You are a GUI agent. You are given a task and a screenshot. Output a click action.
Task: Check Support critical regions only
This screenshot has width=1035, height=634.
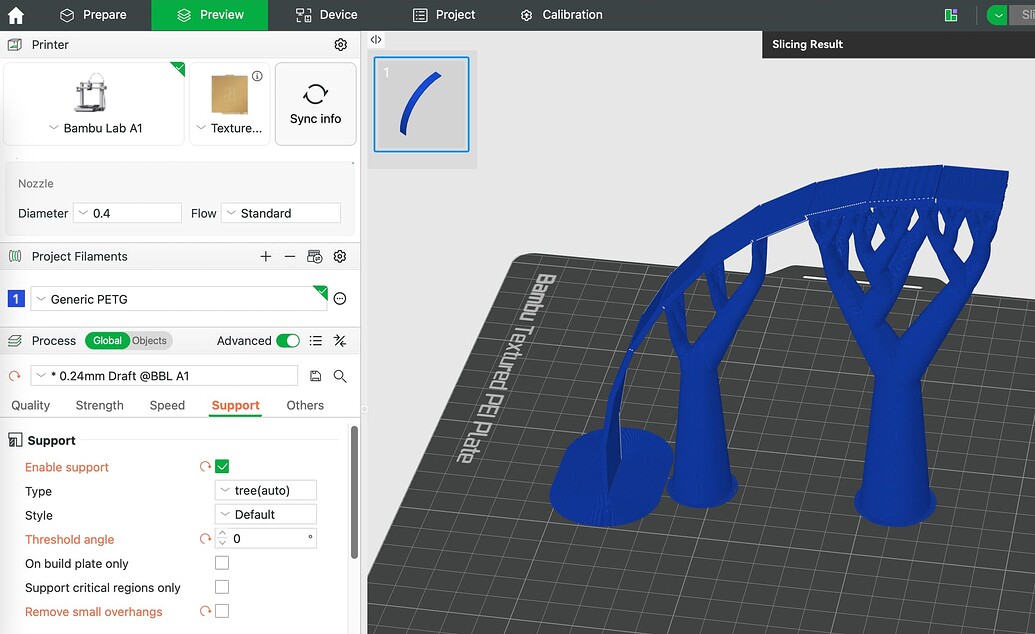click(222, 586)
